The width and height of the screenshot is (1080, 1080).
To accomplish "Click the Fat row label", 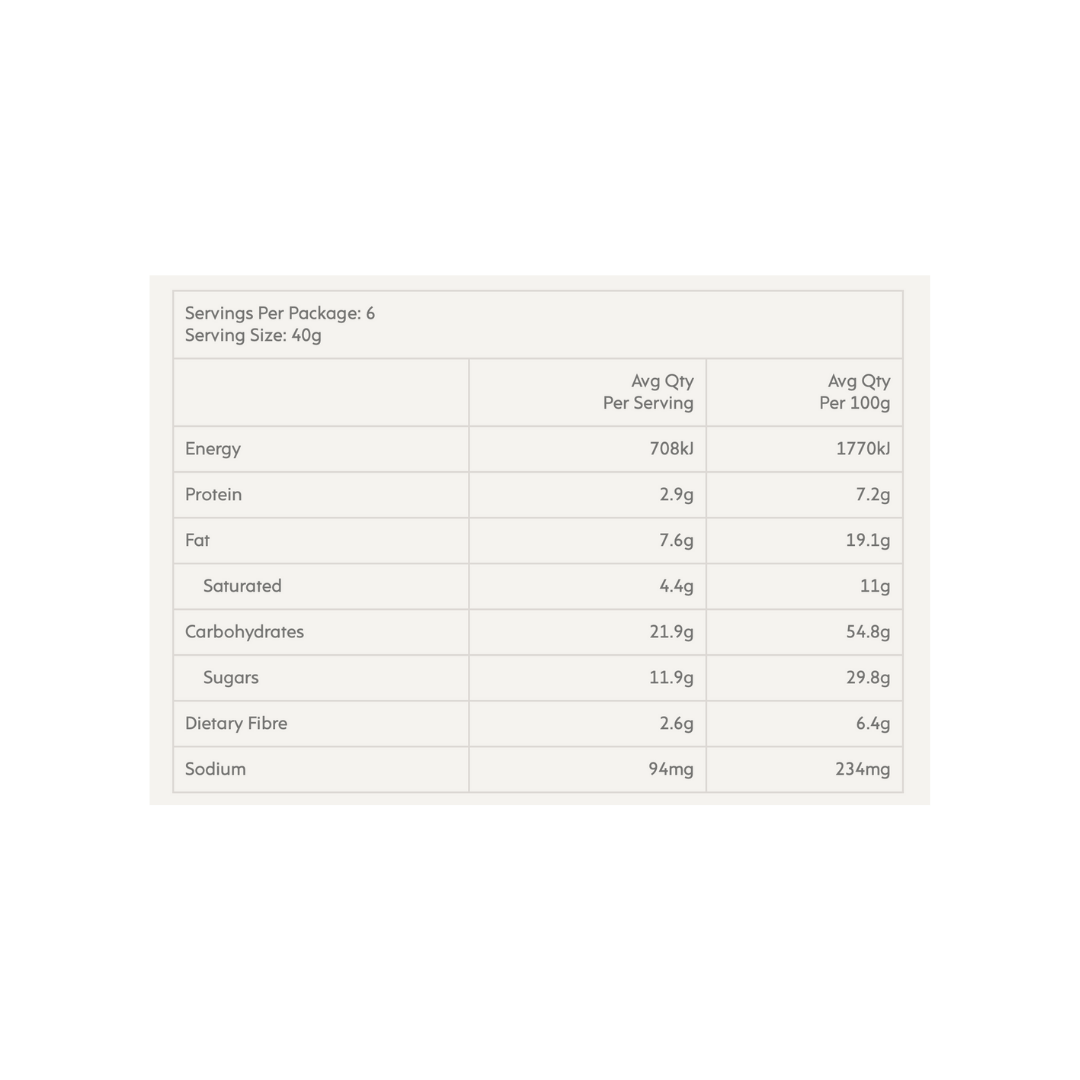I will pos(198,541).
